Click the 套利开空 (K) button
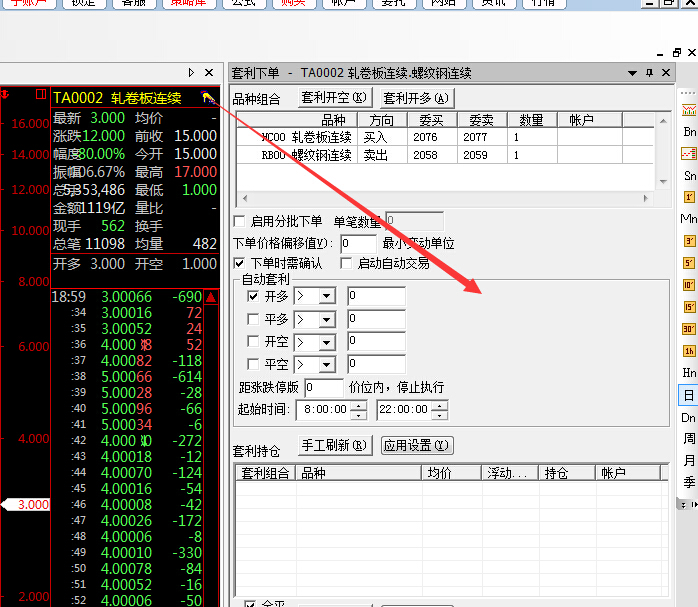The width and height of the screenshot is (698, 607). pos(335,98)
